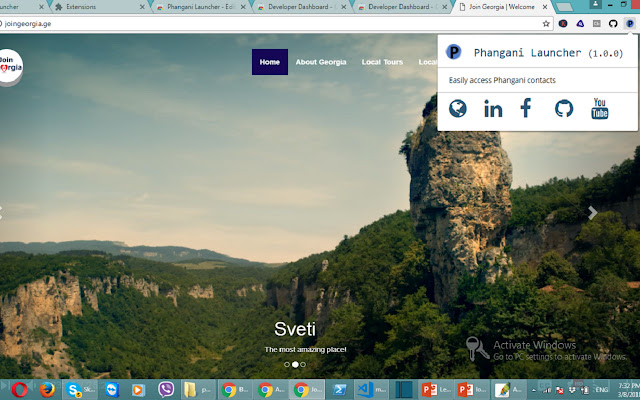
Task: Click the gray card extension icon
Action: [597, 24]
